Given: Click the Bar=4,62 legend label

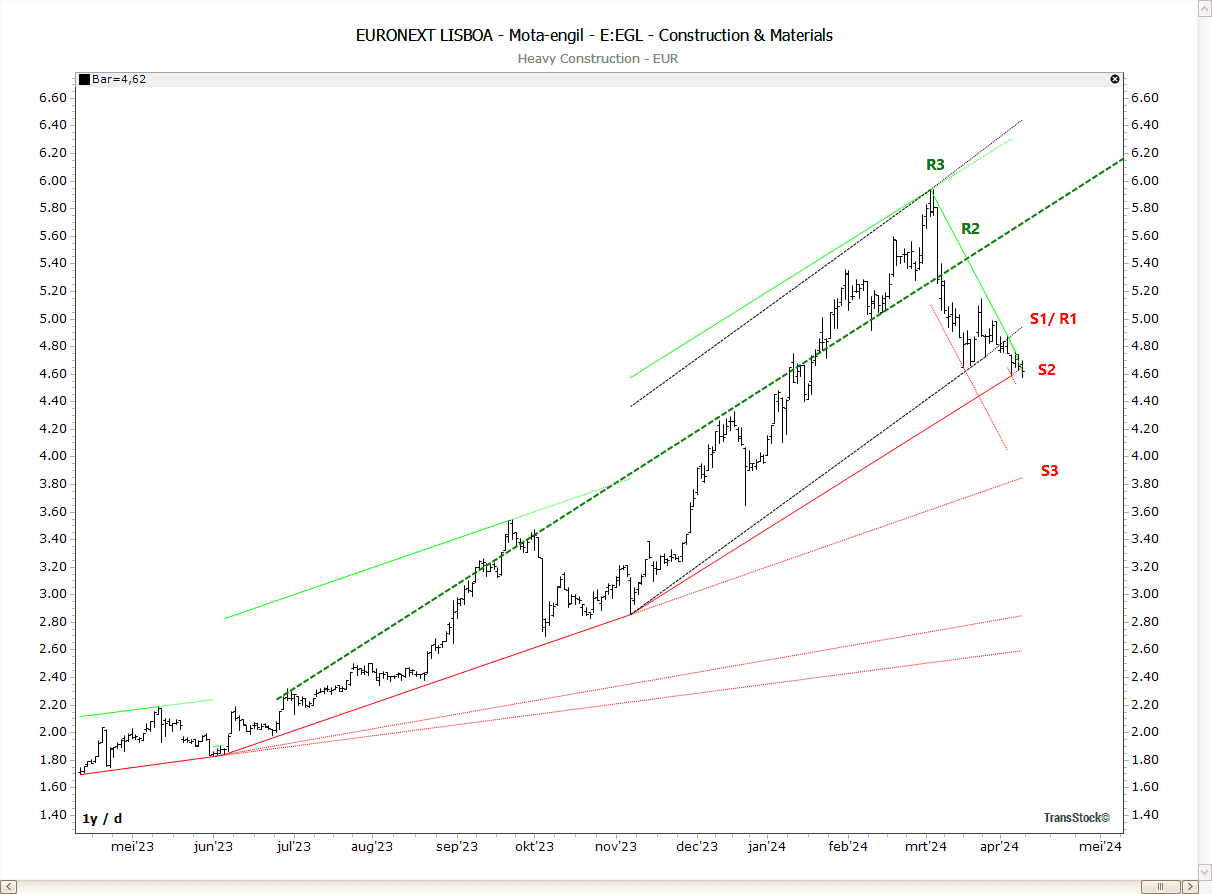Looking at the screenshot, I should (x=118, y=79).
